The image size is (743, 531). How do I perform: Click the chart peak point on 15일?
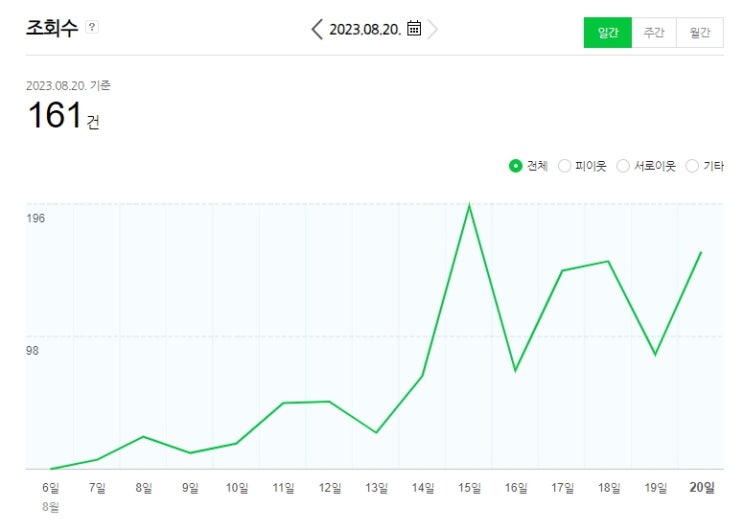(x=469, y=206)
